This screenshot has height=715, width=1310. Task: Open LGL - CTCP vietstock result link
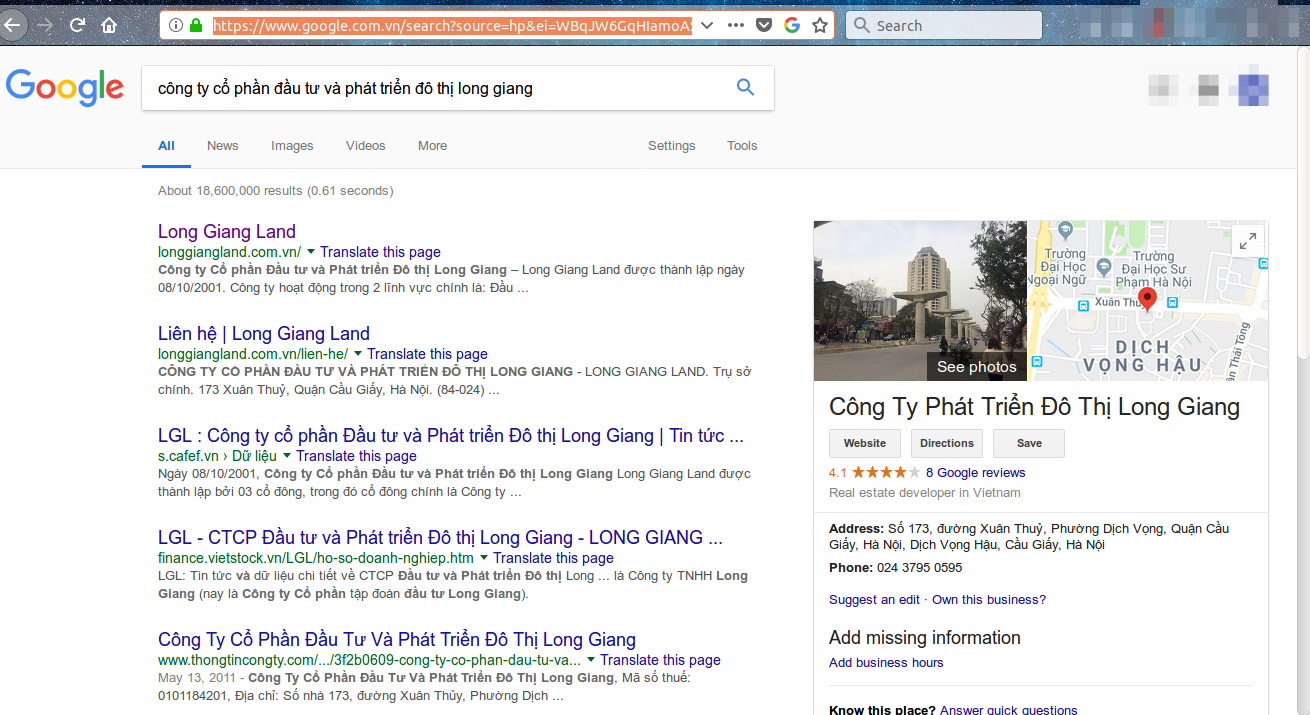440,538
